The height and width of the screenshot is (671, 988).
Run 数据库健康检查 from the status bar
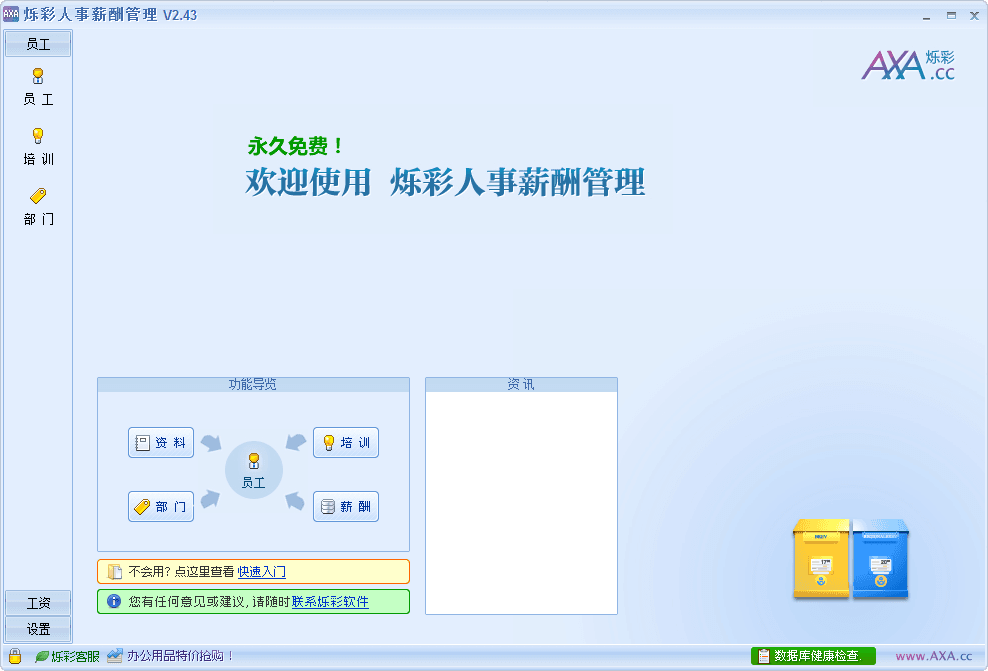(813, 656)
